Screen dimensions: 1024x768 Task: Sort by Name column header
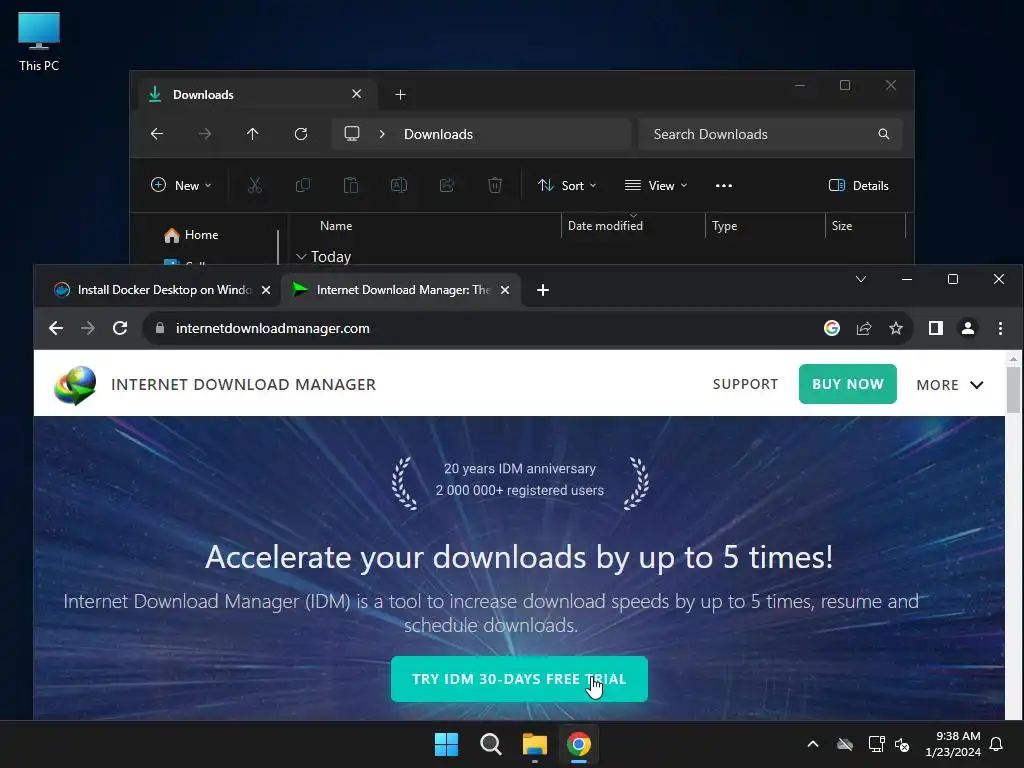[336, 226]
